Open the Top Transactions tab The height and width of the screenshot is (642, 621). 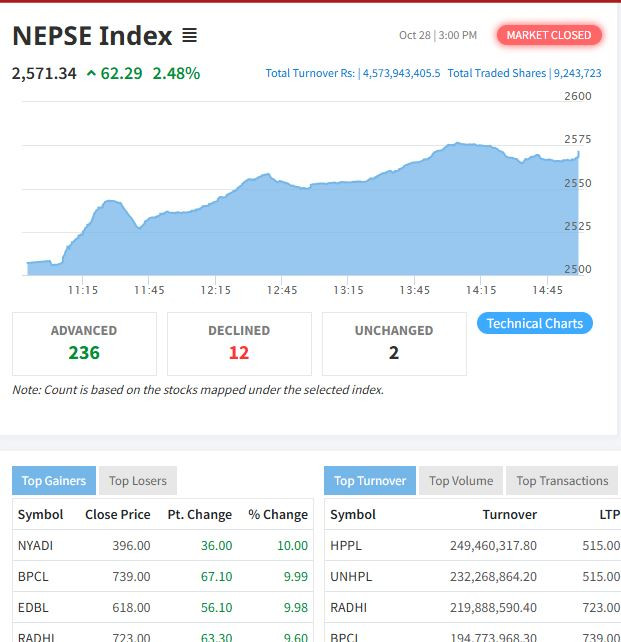point(562,481)
